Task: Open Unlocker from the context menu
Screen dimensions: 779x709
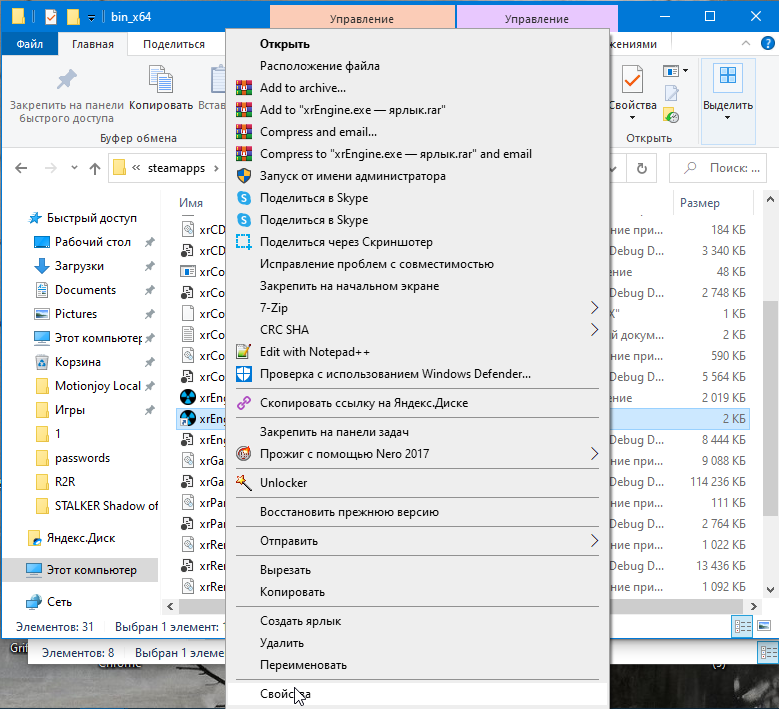Action: tap(283, 483)
